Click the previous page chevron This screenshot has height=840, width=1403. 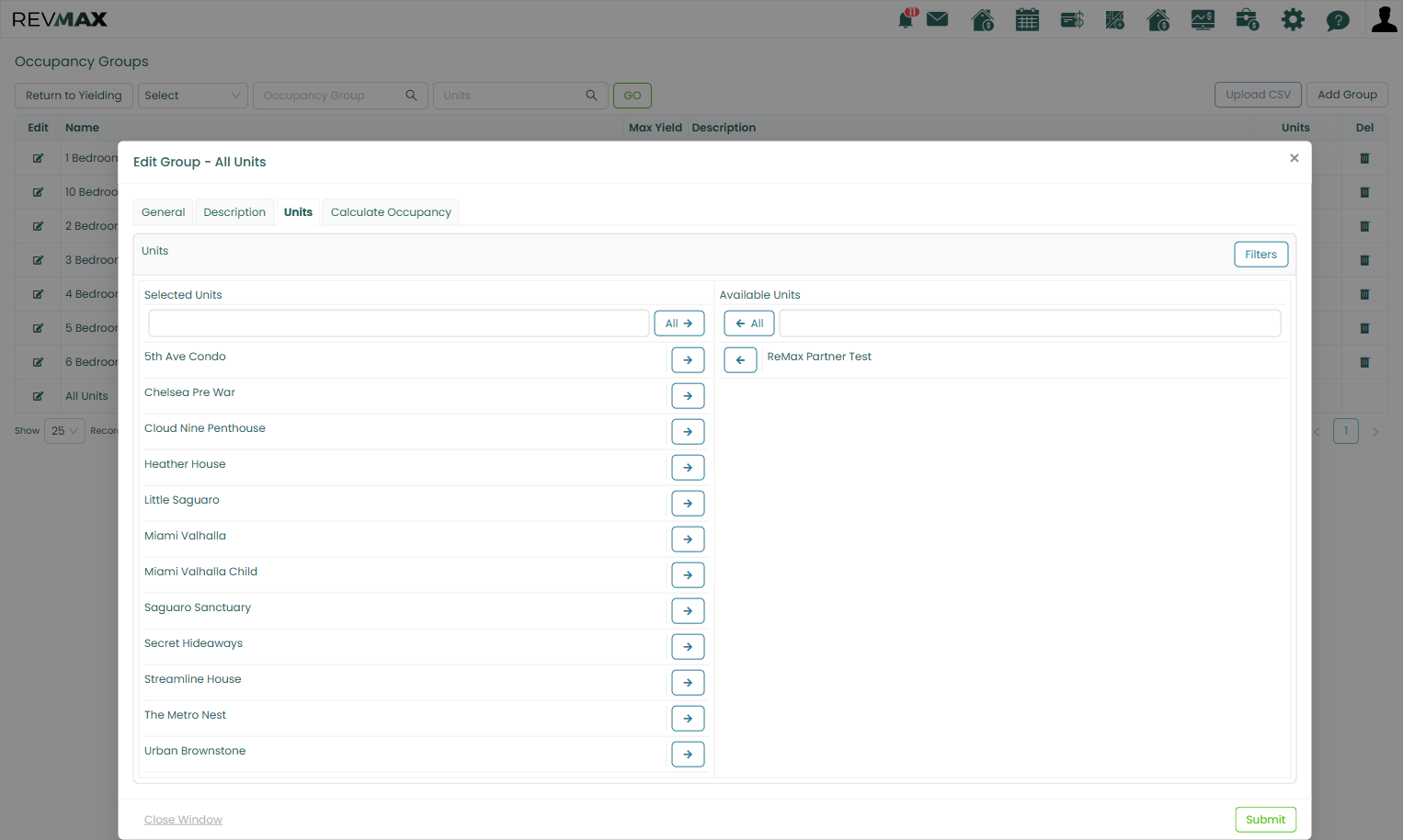point(1317,432)
